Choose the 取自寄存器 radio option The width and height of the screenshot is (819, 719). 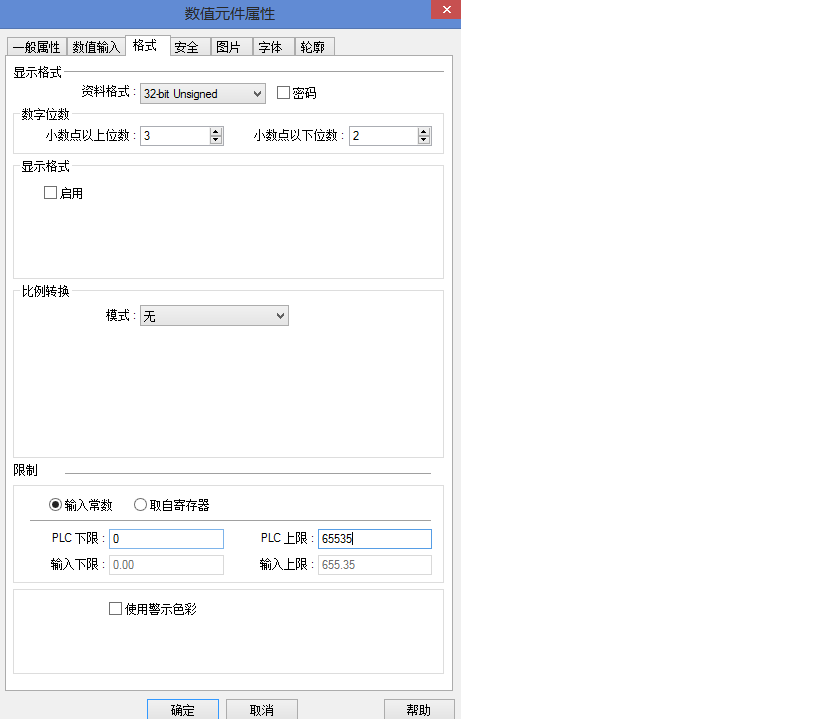click(x=140, y=505)
